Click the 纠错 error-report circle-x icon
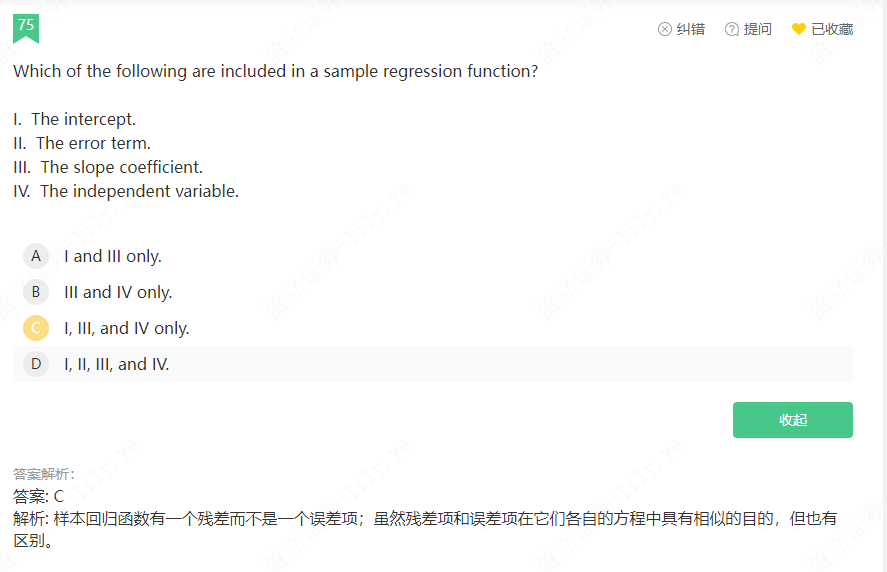Screen dimensions: 887x572 [x=665, y=29]
